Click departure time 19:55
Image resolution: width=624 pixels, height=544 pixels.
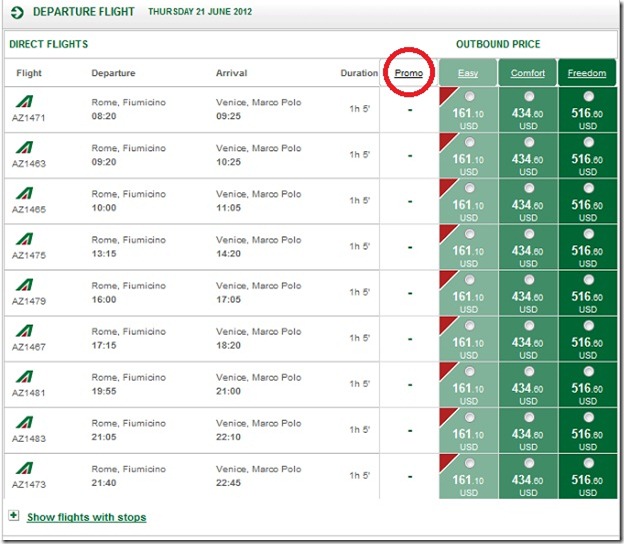coord(104,391)
